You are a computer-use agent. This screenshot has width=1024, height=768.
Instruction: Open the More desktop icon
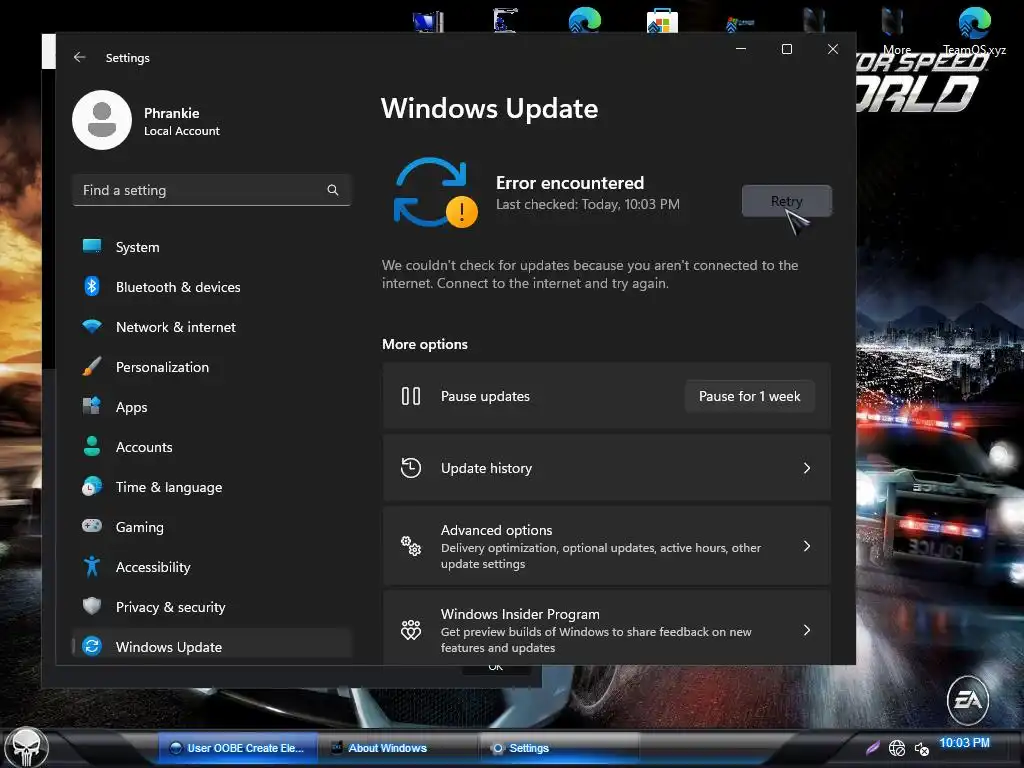coord(896,31)
